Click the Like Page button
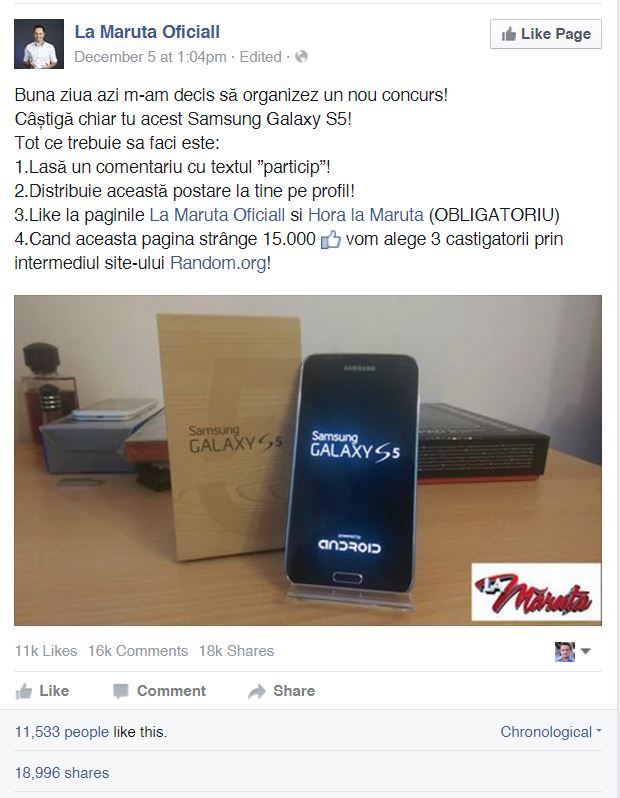 click(546, 34)
